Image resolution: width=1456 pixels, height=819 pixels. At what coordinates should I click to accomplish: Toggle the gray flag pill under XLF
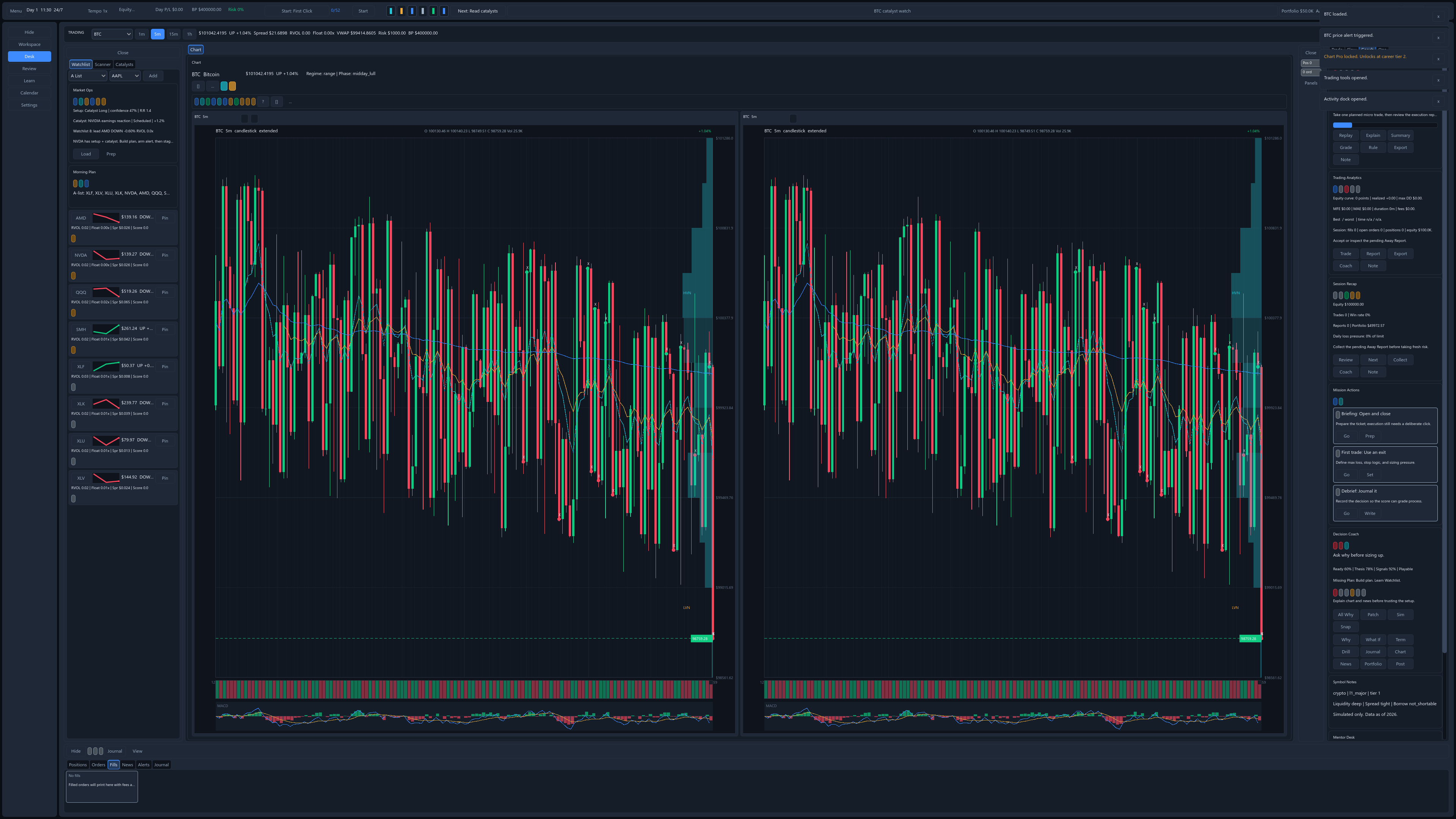tap(74, 387)
